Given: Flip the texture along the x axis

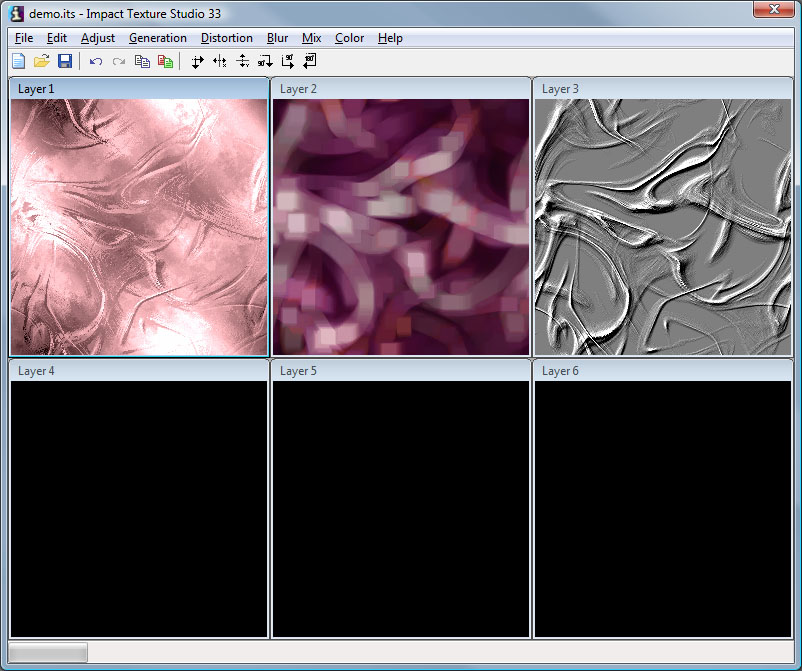Looking at the screenshot, I should coord(219,61).
